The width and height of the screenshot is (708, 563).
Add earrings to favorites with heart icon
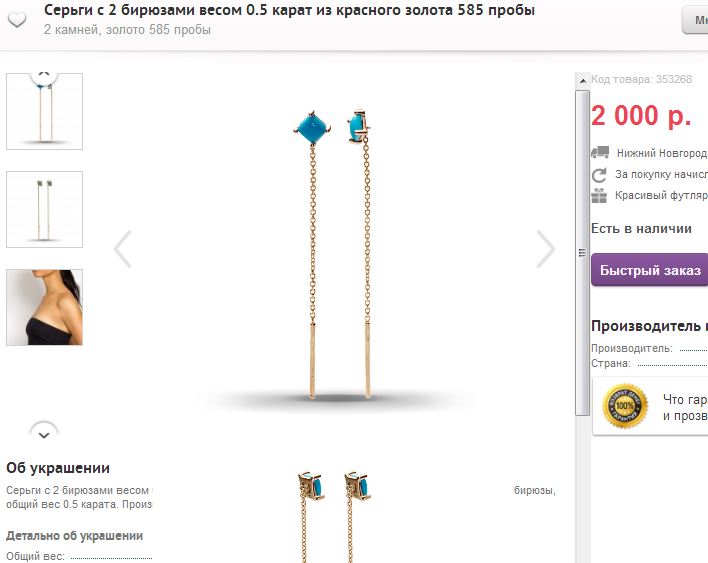[17, 20]
